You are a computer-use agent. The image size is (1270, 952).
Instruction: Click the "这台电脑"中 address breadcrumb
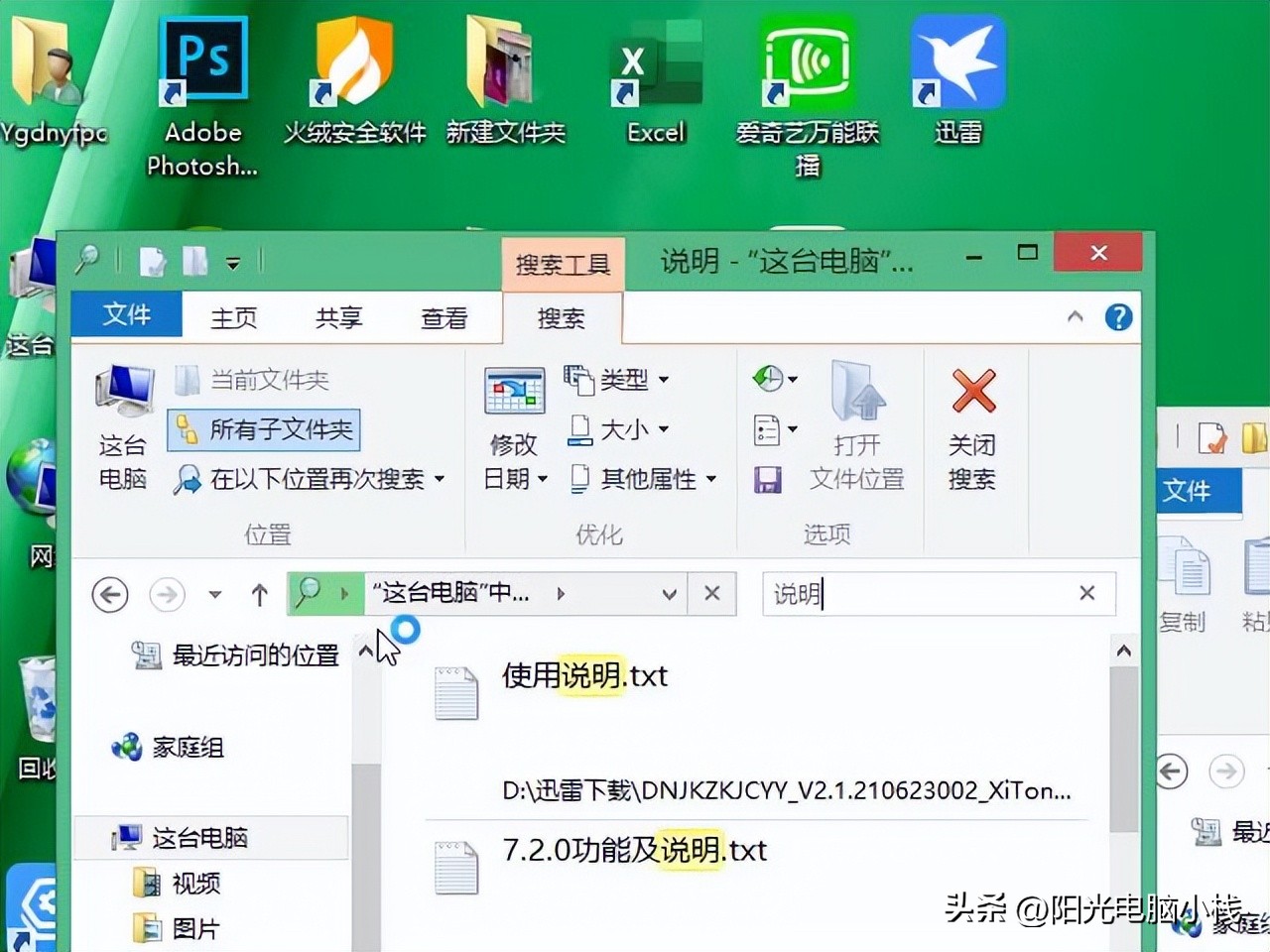[450, 593]
